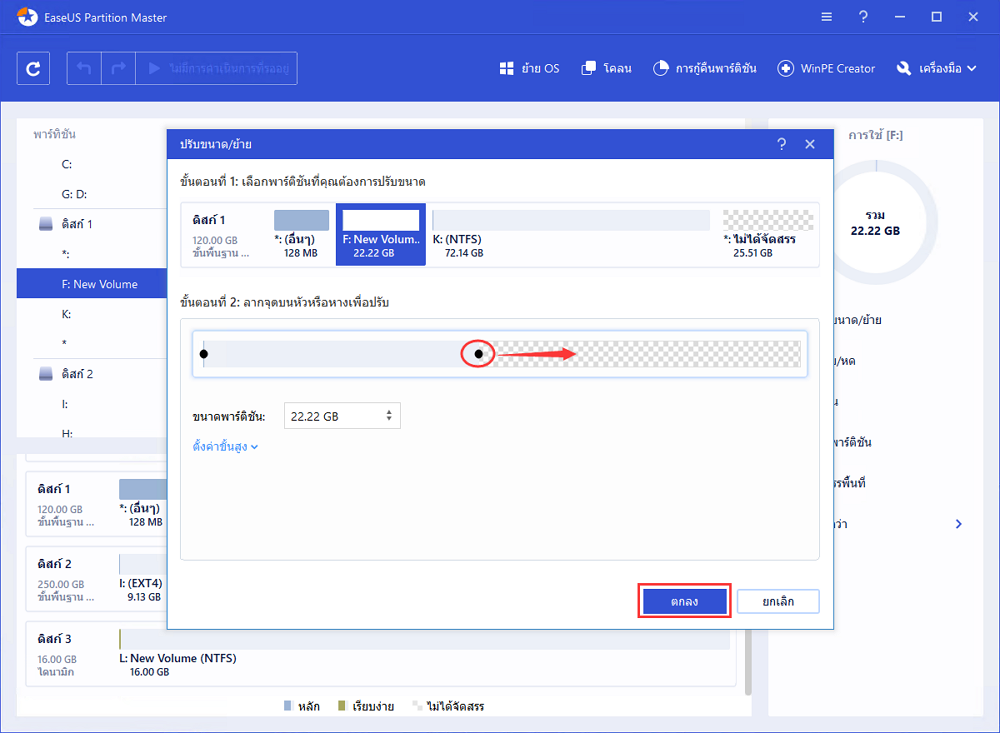Click the partition size spinner arrows

coord(389,416)
